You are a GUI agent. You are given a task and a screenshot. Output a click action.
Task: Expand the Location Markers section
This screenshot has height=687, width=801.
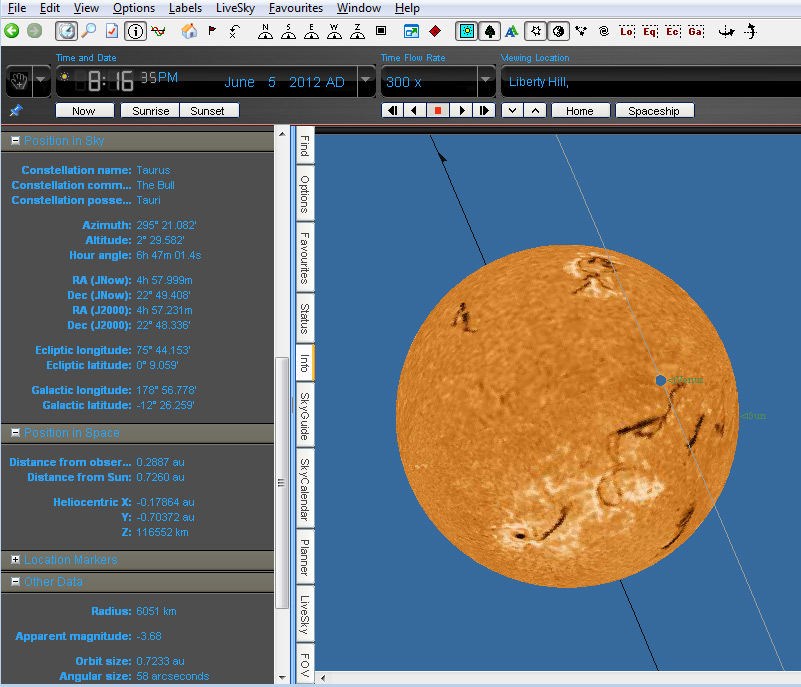(15, 560)
